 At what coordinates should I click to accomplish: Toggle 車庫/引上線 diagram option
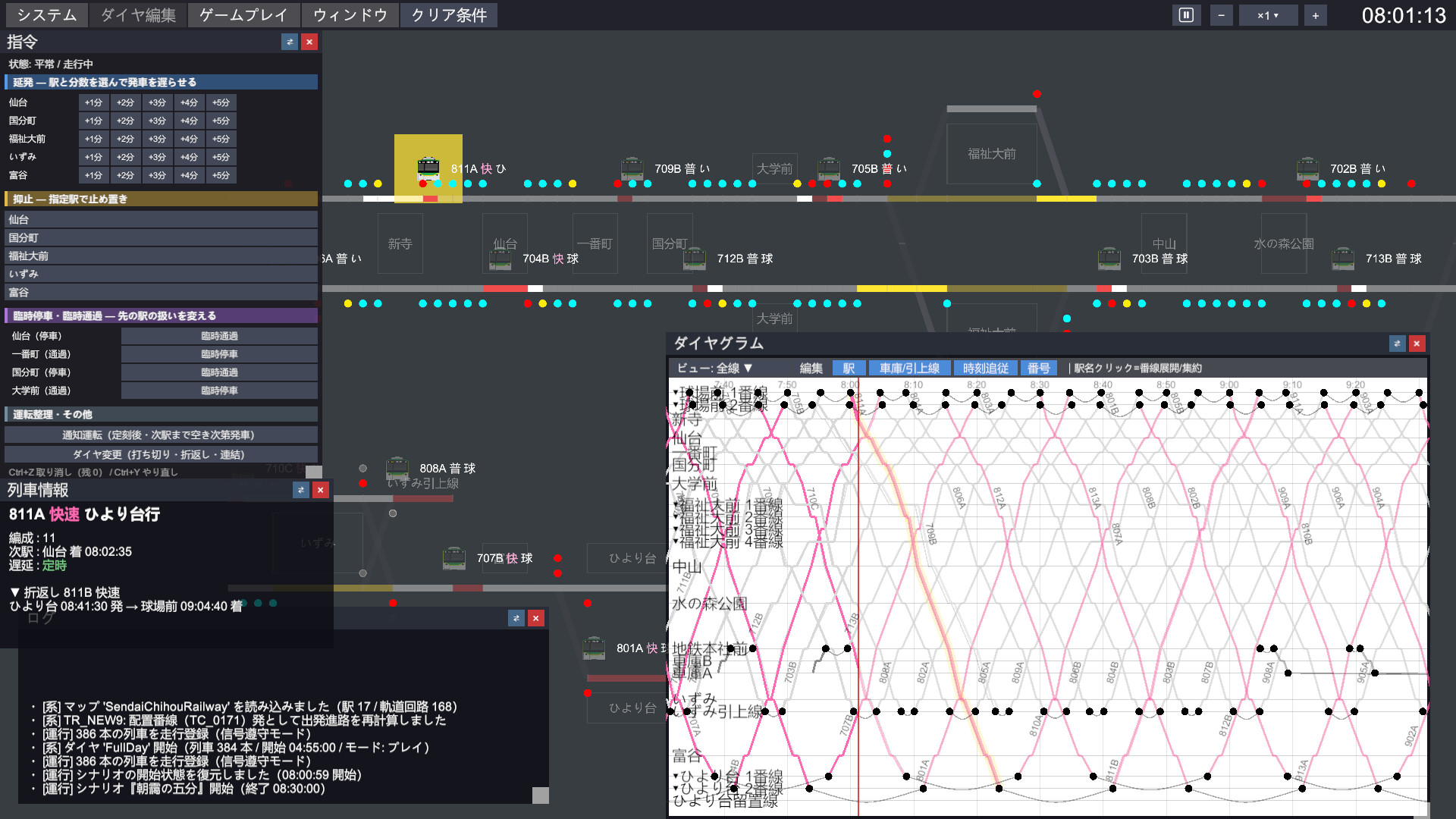909,368
